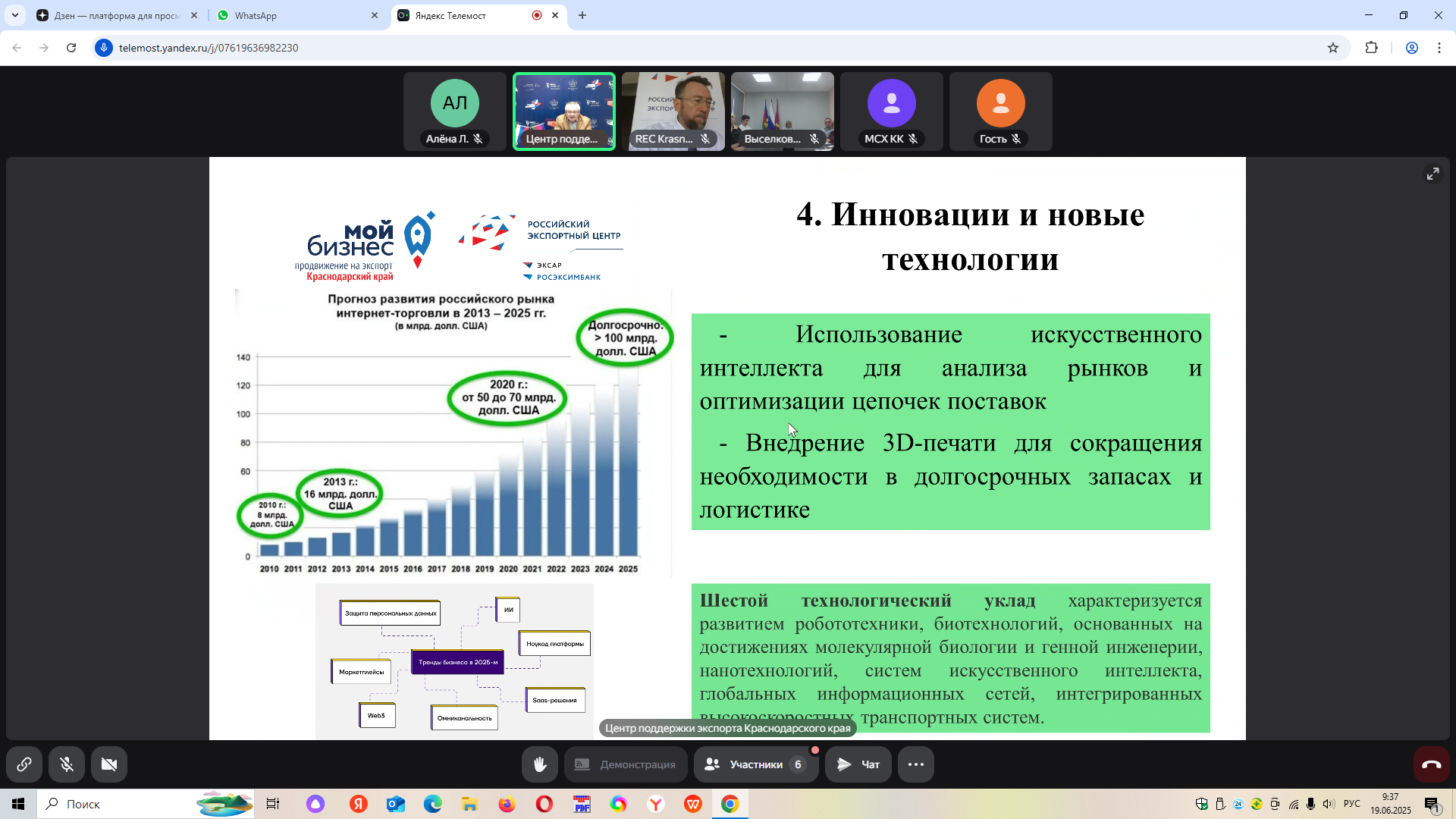
Task: Reload the Telemost page
Action: (x=71, y=48)
